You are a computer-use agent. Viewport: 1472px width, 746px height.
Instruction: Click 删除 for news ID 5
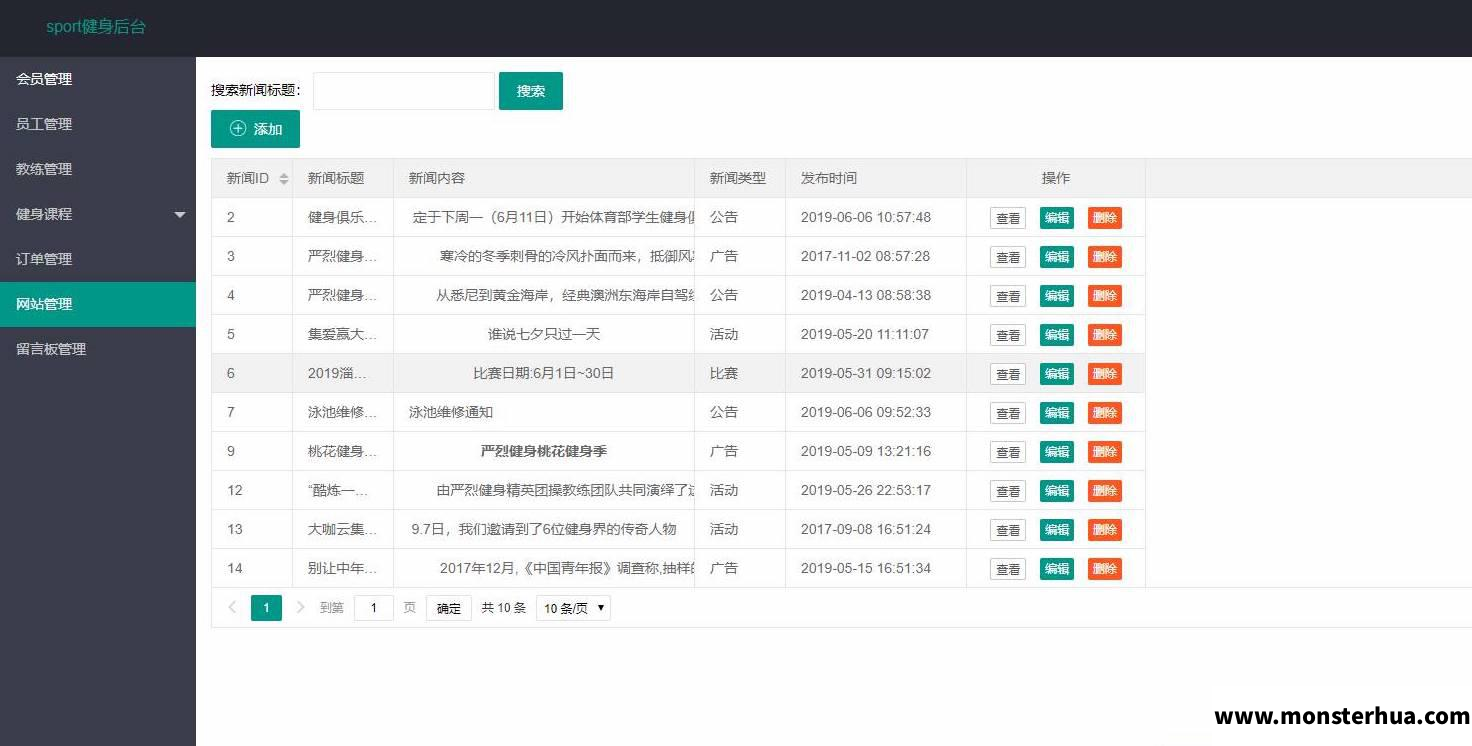tap(1105, 335)
